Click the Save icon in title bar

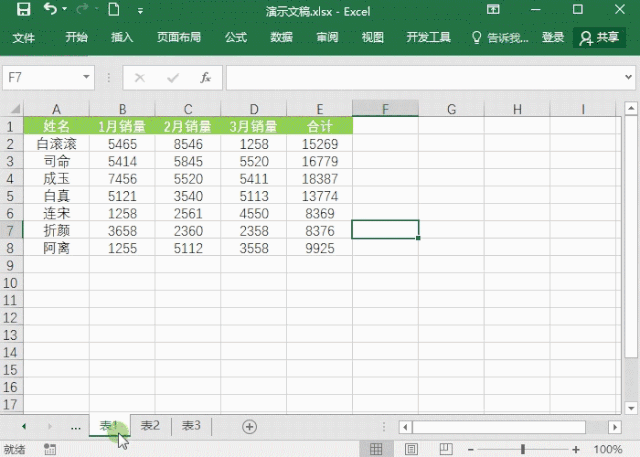23,9
